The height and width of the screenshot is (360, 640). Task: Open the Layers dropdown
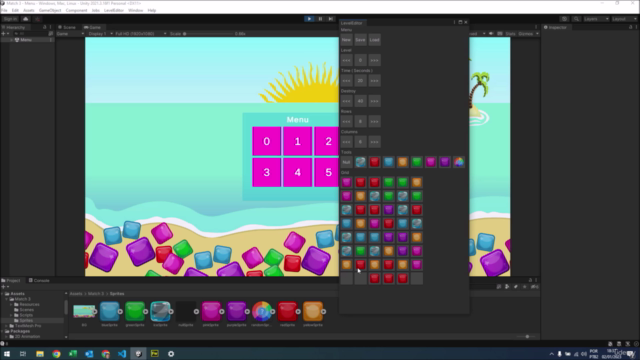596,19
